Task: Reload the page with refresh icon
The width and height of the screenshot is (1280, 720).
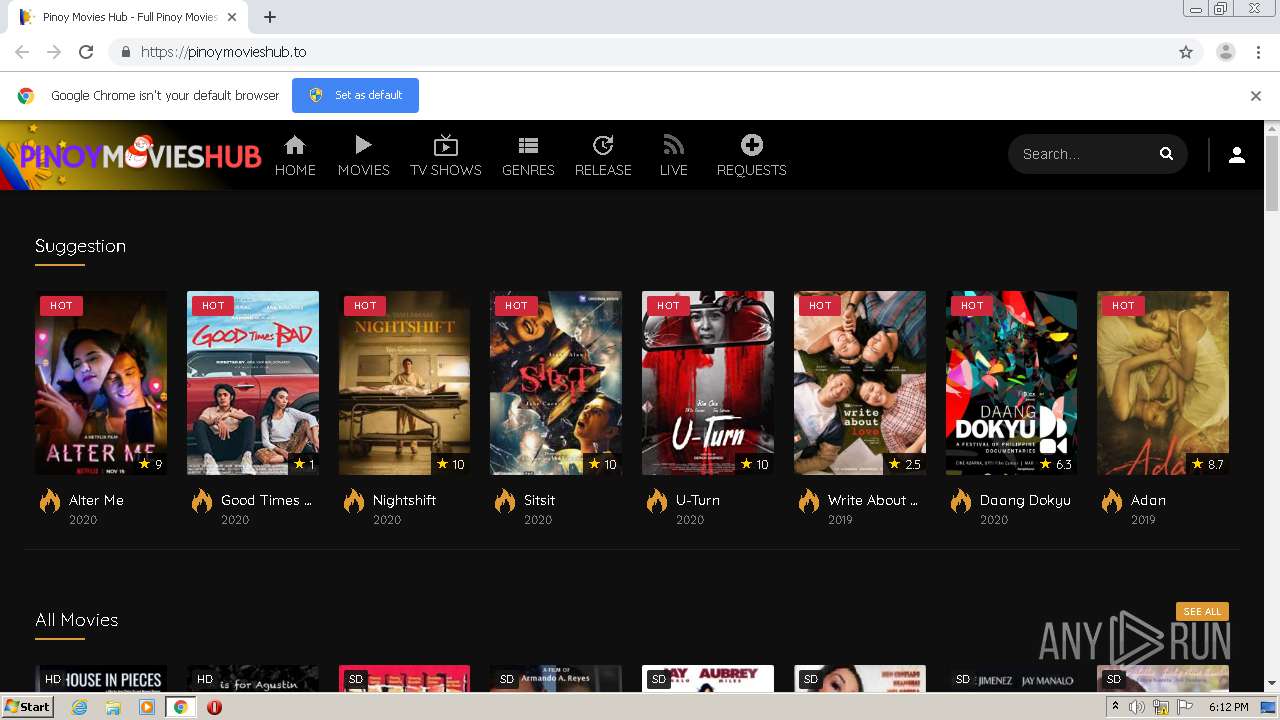Action: coord(86,52)
